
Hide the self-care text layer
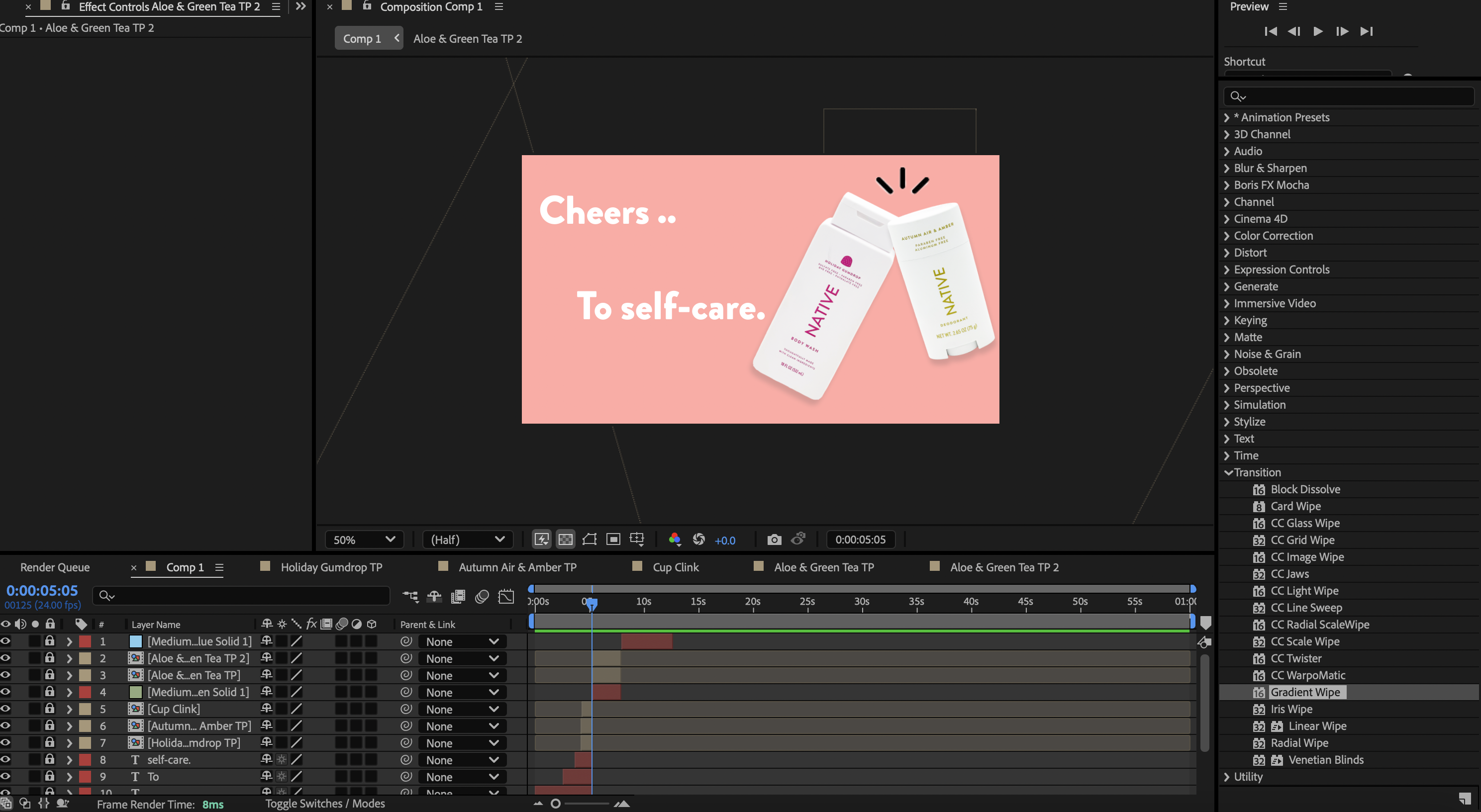click(x=6, y=759)
